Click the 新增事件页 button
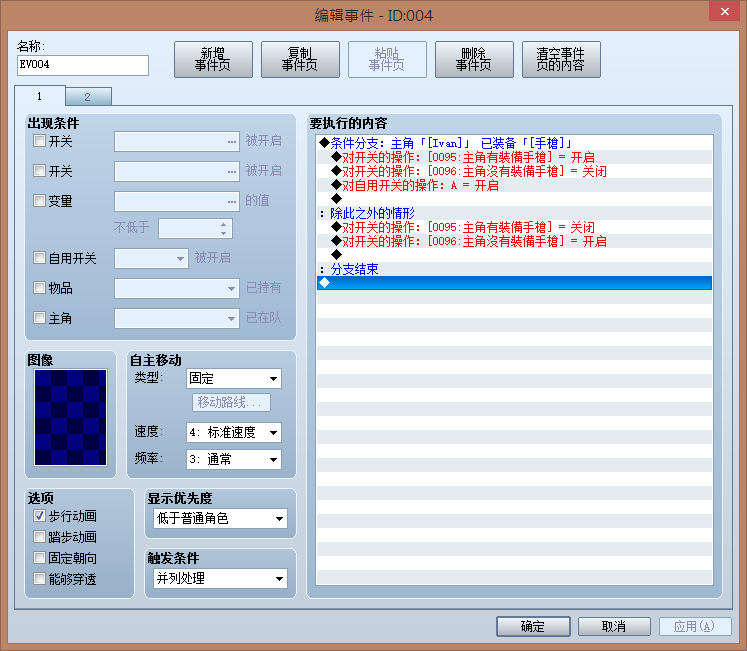747x651 pixels. 213,60
